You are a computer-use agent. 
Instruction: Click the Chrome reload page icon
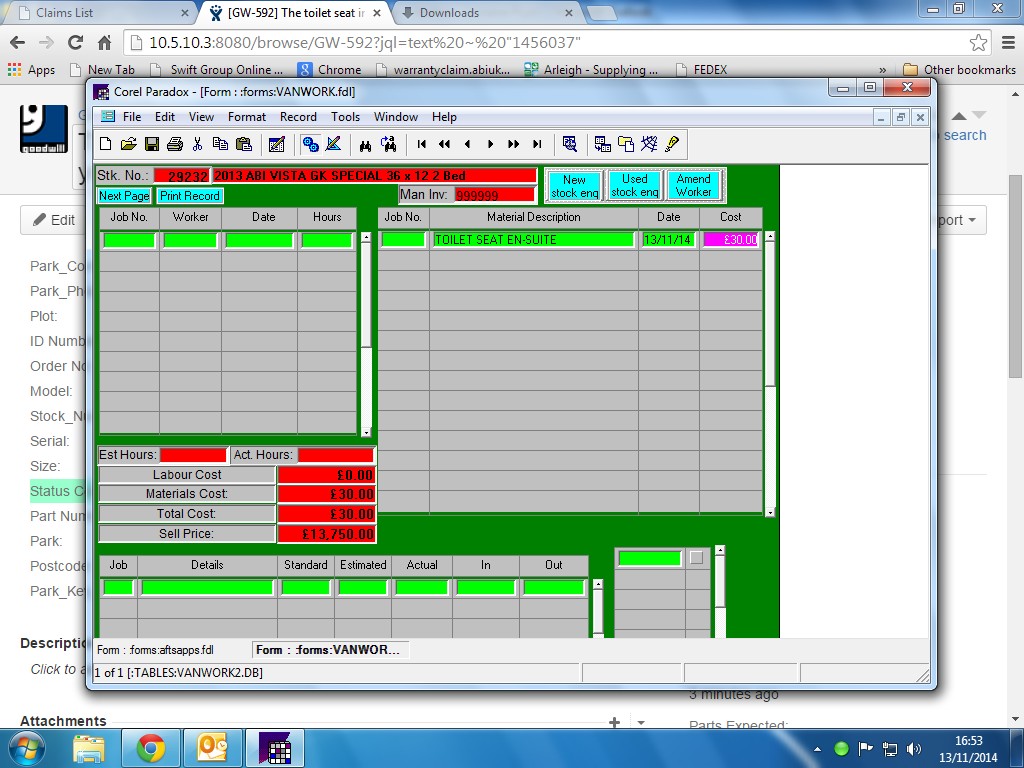tap(76, 42)
